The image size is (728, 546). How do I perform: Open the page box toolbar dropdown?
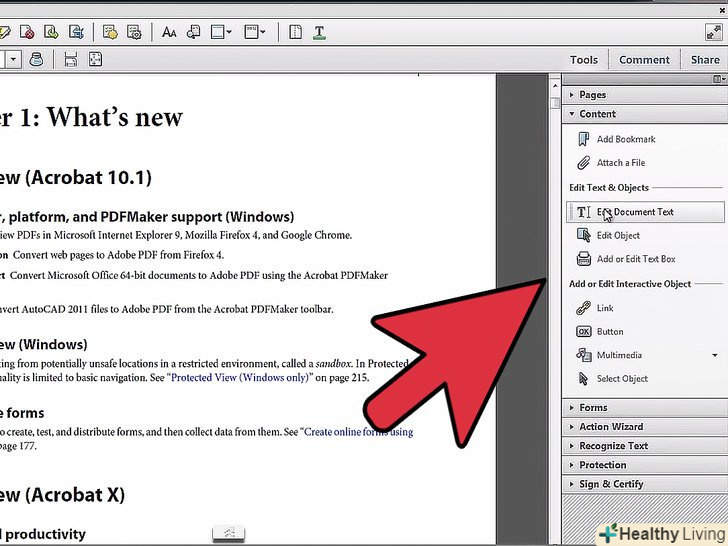(229, 32)
